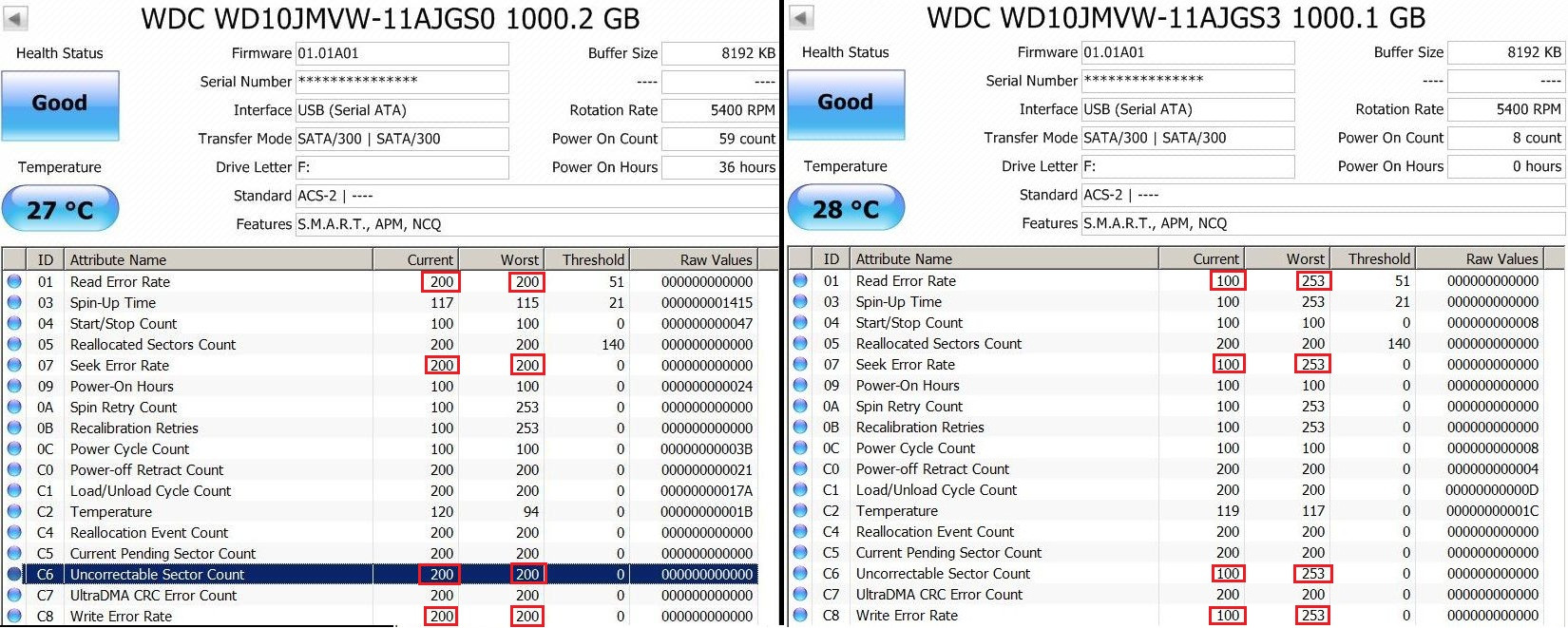Click the 27 °C temperature button
This screenshot has height=628, width=1568.
point(60,209)
